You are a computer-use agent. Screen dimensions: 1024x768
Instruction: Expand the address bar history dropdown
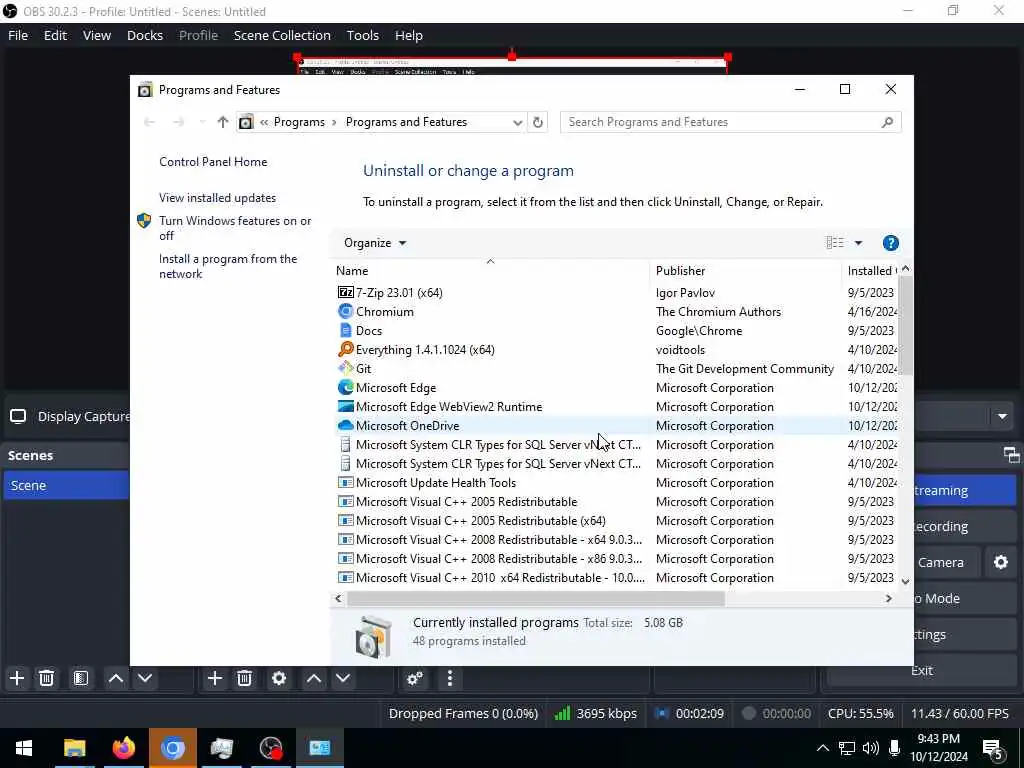point(517,122)
